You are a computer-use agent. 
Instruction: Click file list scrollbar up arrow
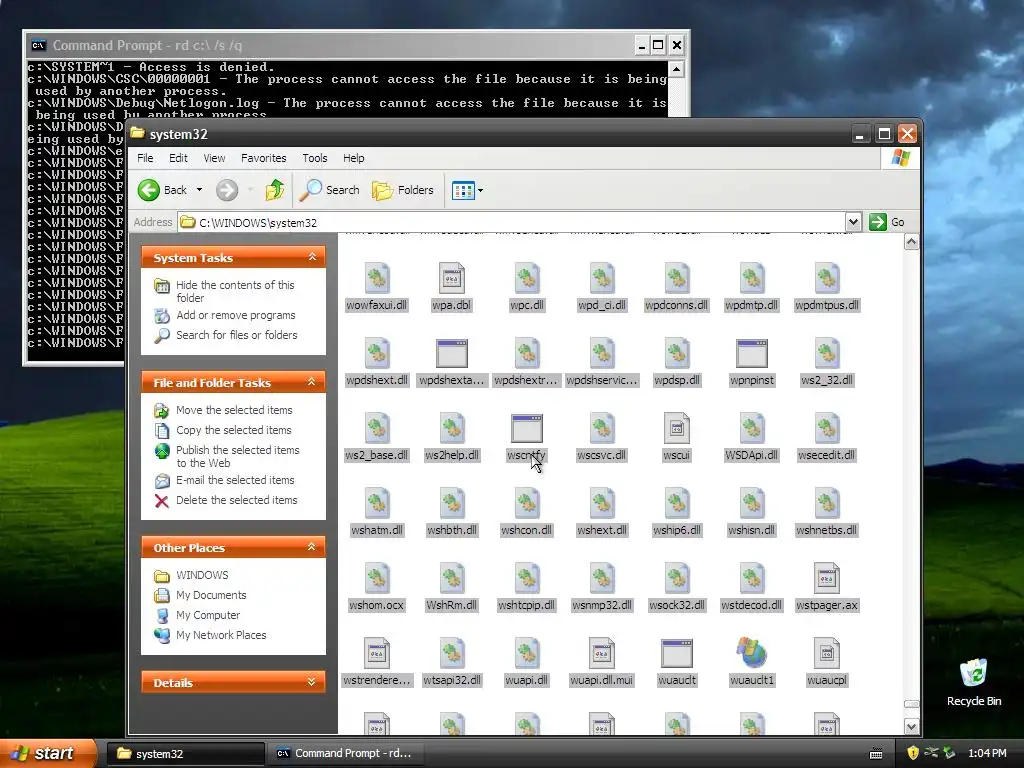(911, 242)
